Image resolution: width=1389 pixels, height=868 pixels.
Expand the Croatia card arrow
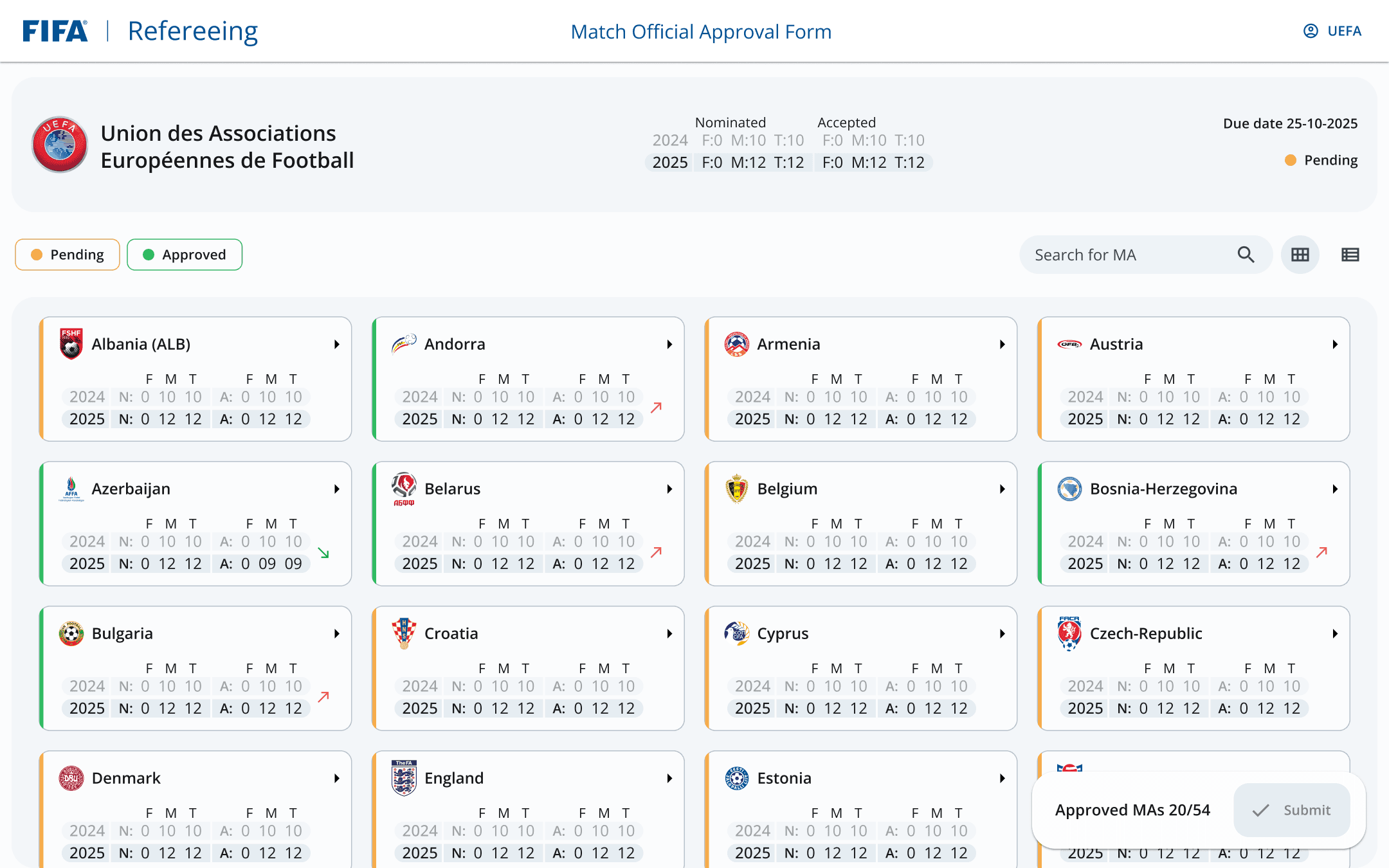(669, 634)
